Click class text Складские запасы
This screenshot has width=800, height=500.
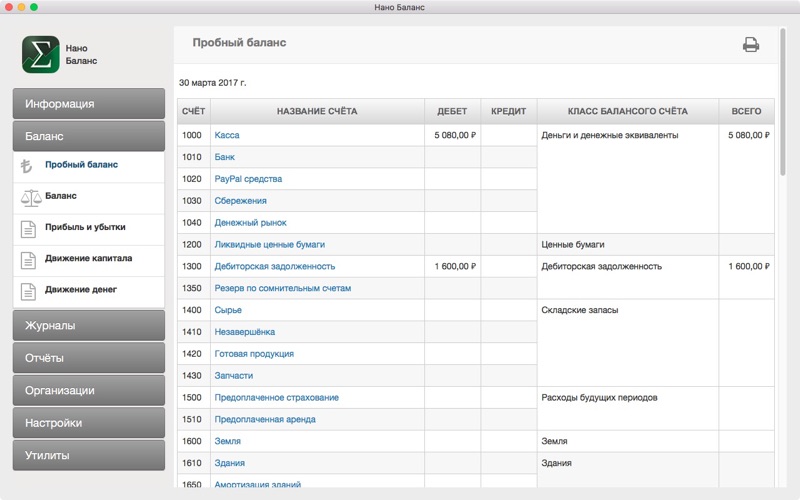tap(580, 310)
